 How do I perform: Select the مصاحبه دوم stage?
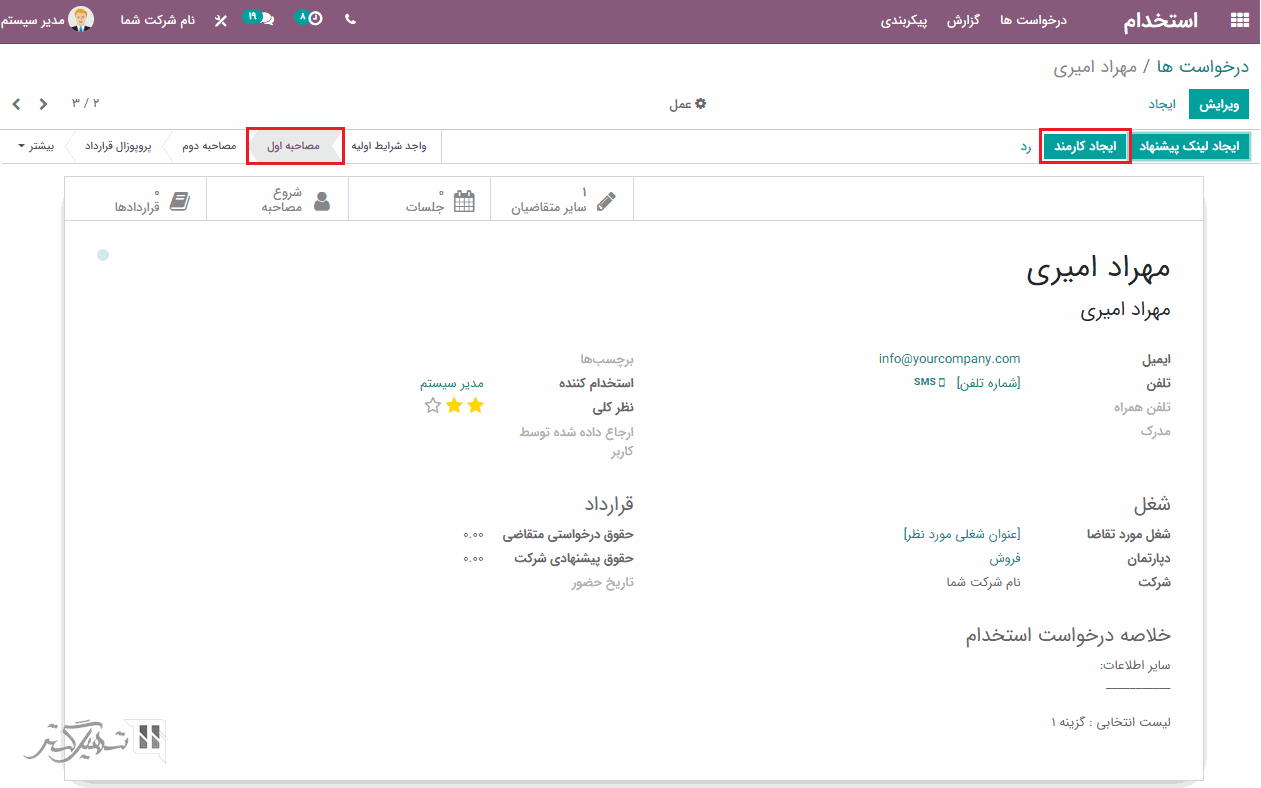[x=209, y=146]
